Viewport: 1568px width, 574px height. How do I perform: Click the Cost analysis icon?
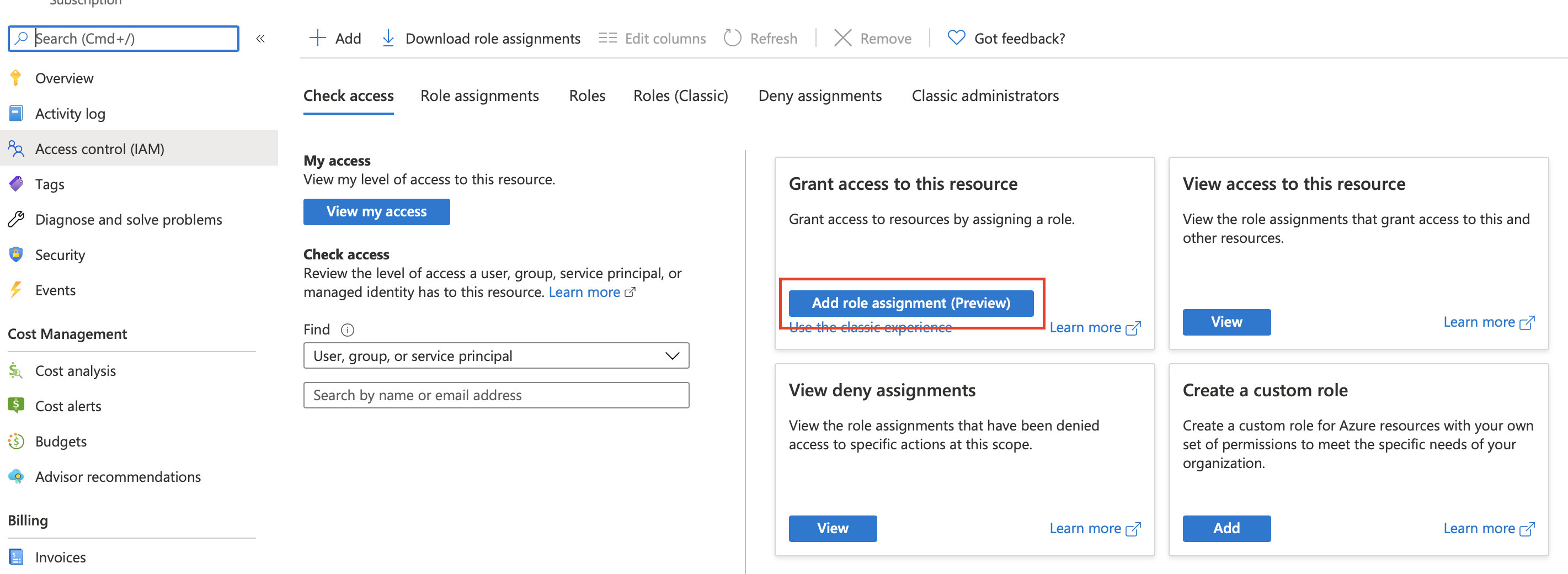pos(16,371)
